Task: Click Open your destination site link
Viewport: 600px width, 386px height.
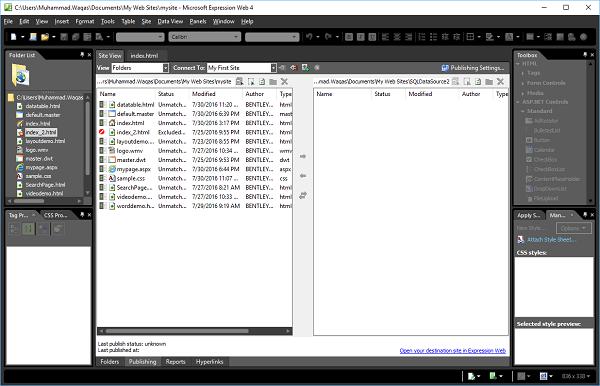Action: tap(453, 350)
